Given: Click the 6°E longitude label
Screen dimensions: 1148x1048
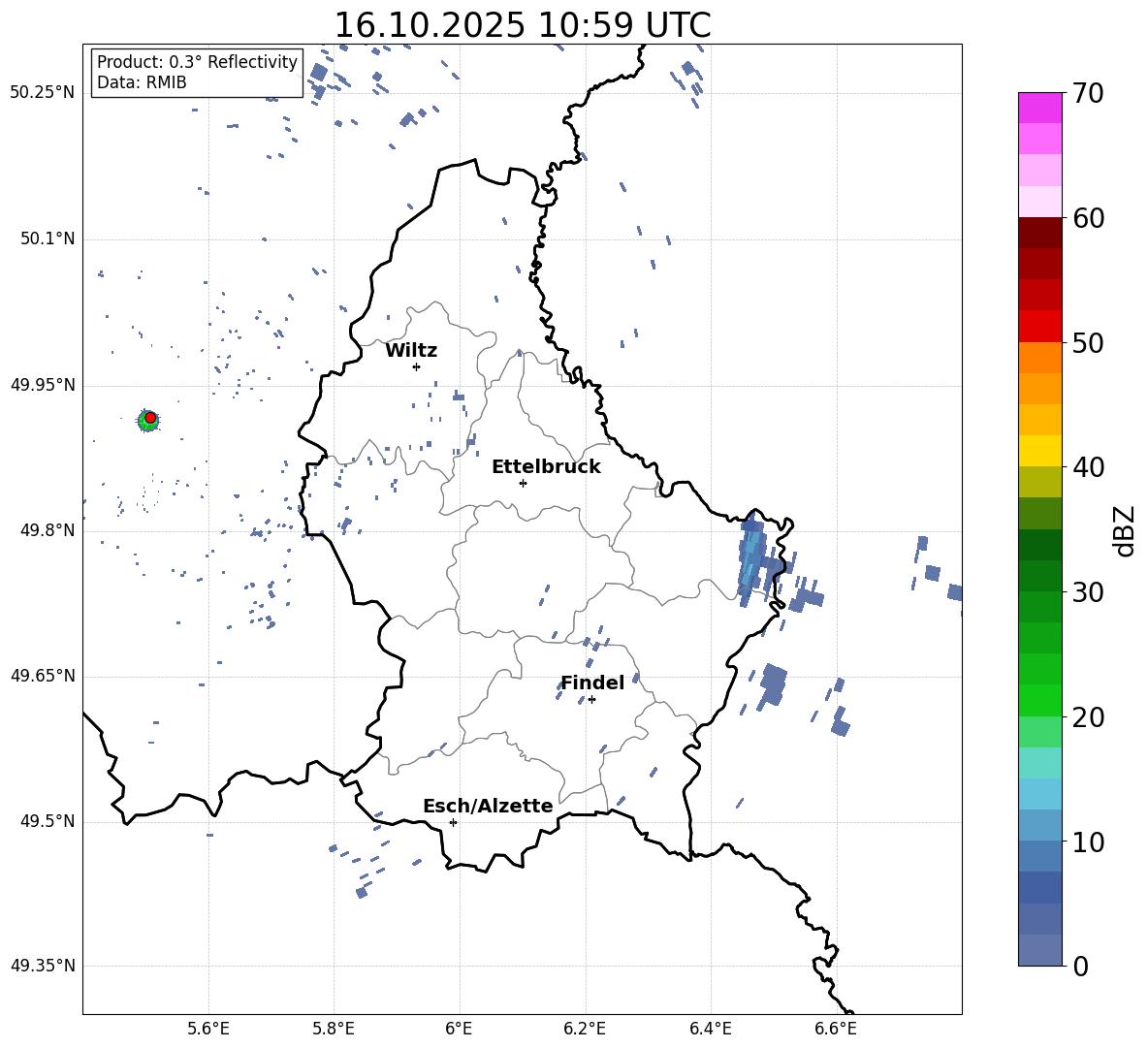Looking at the screenshot, I should 459,1029.
